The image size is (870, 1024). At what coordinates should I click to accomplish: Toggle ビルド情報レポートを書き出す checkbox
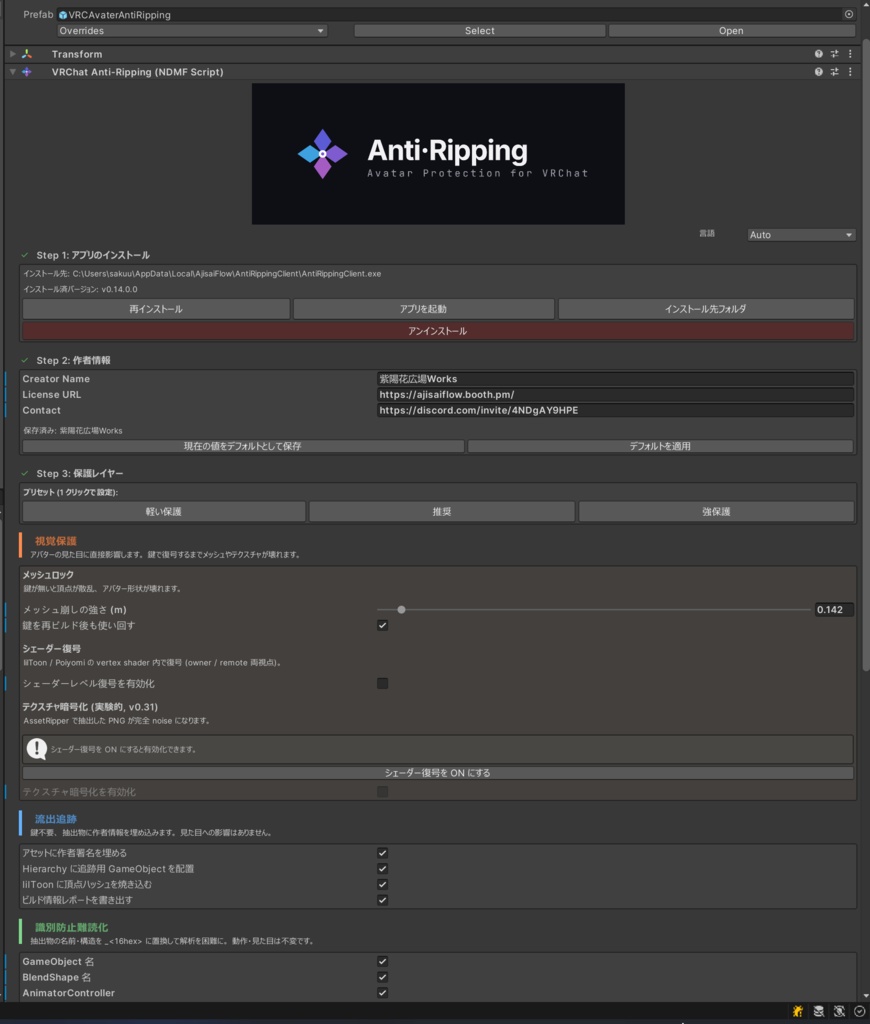pyautogui.click(x=383, y=900)
